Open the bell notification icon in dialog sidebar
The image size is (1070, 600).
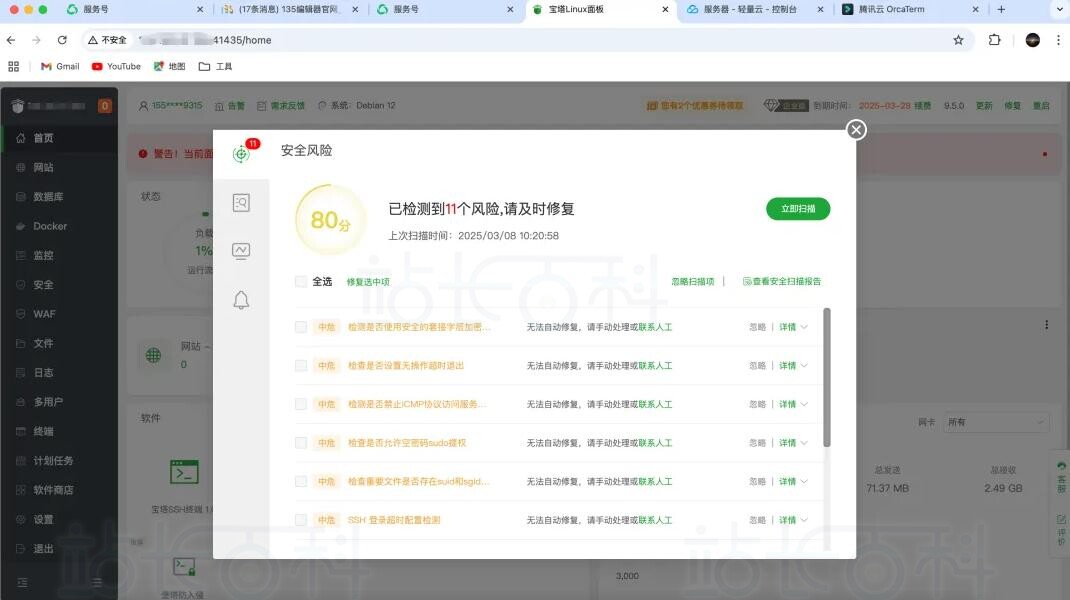pos(241,300)
